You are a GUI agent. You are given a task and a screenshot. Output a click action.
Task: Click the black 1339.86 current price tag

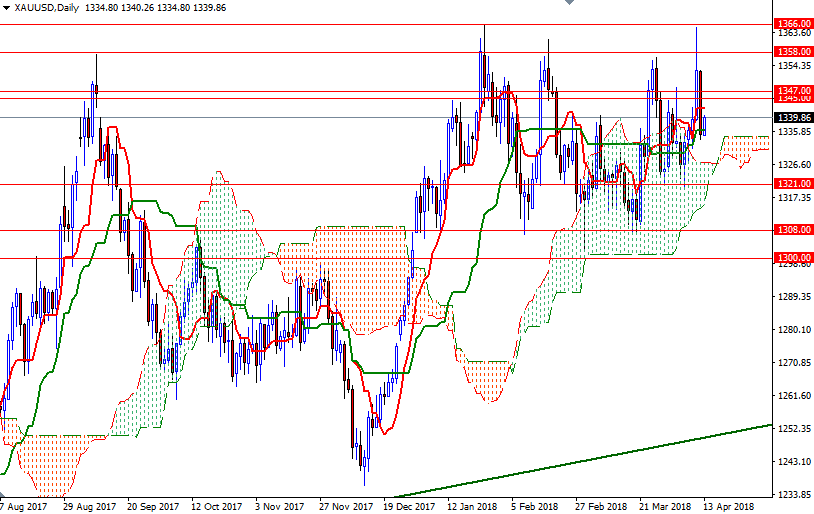coord(793,117)
